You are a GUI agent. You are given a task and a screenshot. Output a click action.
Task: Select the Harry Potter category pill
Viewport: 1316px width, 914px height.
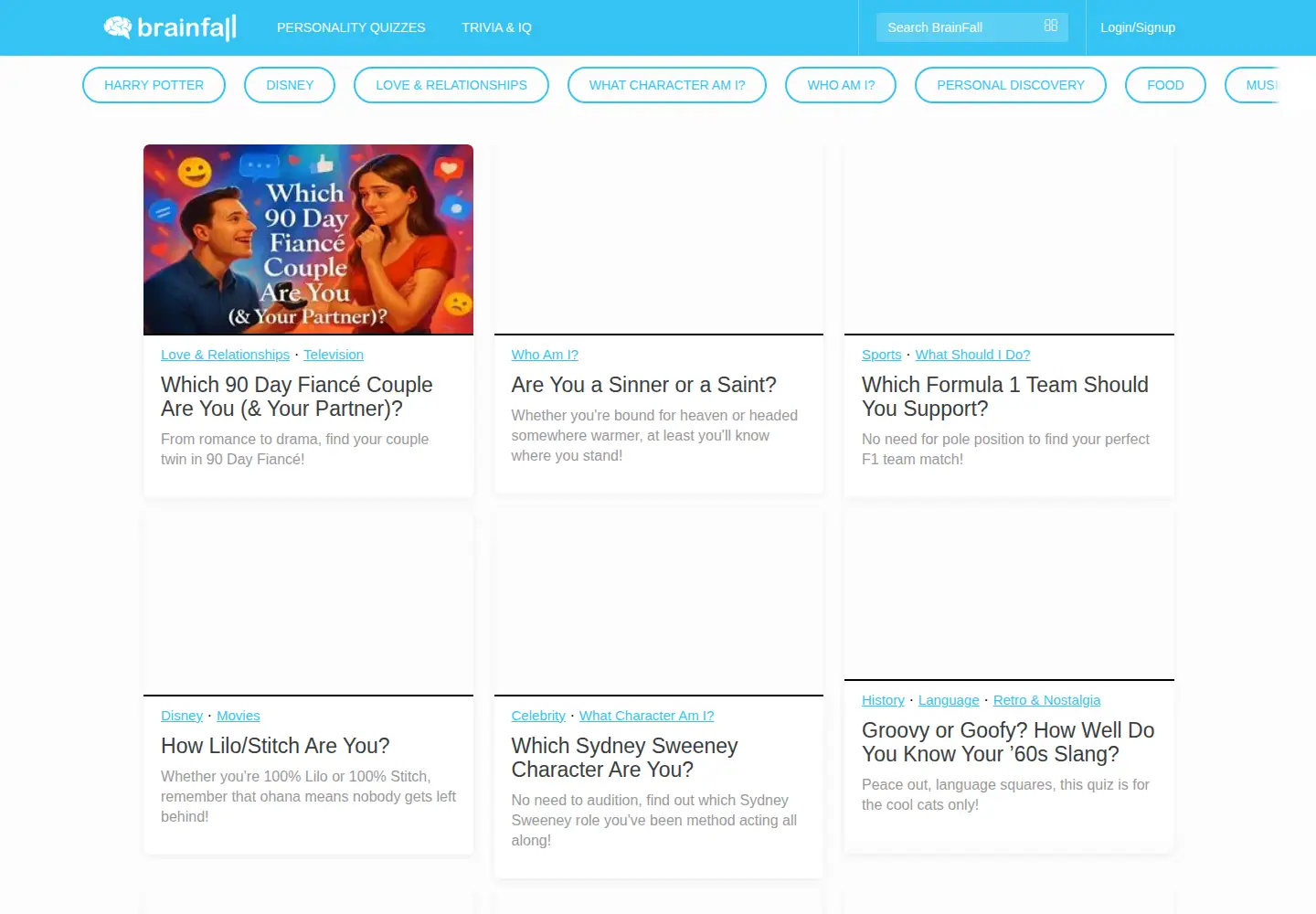[154, 85]
